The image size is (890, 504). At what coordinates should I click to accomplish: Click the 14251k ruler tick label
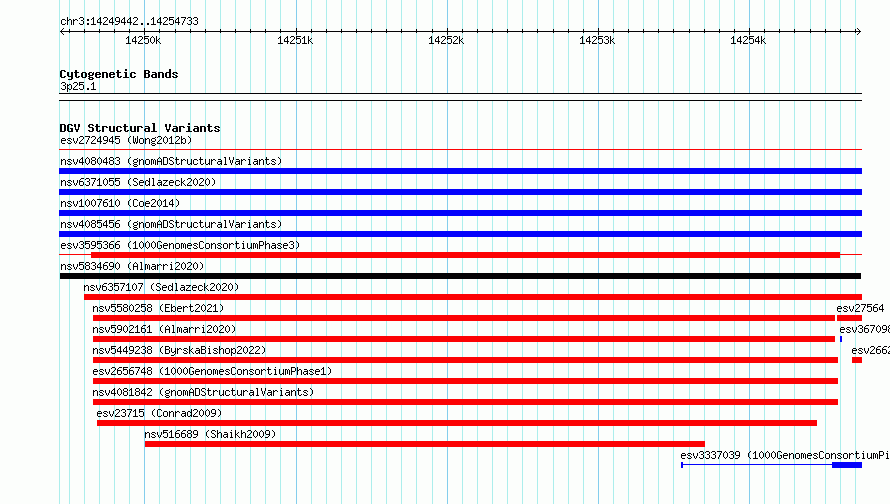point(295,40)
